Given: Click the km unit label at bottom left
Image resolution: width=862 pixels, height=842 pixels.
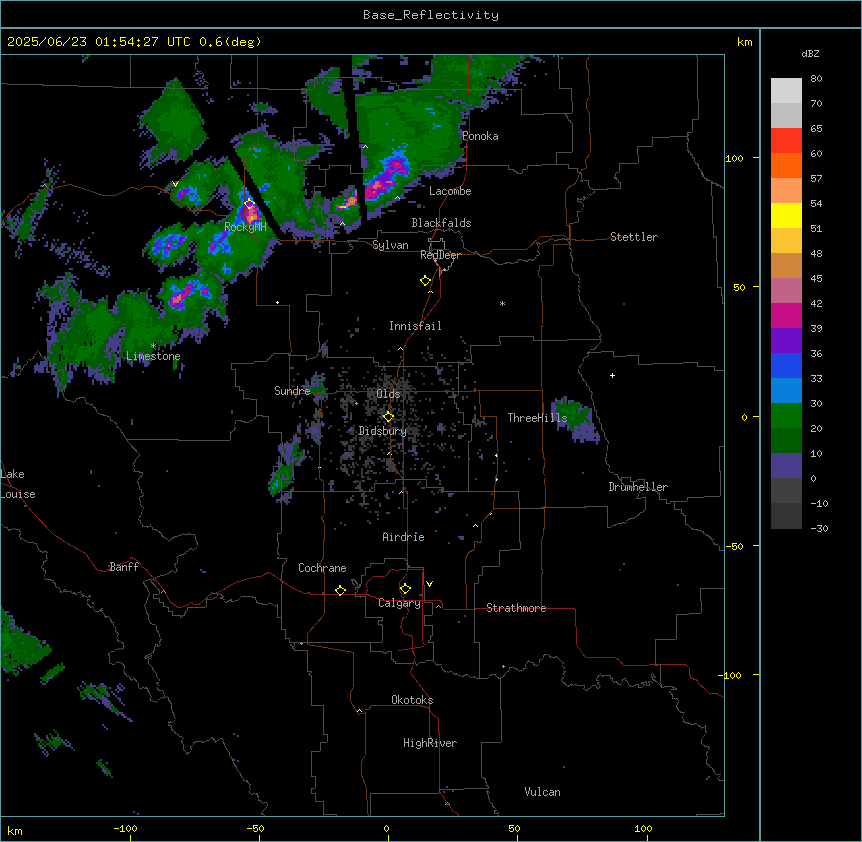Looking at the screenshot, I should (15, 830).
